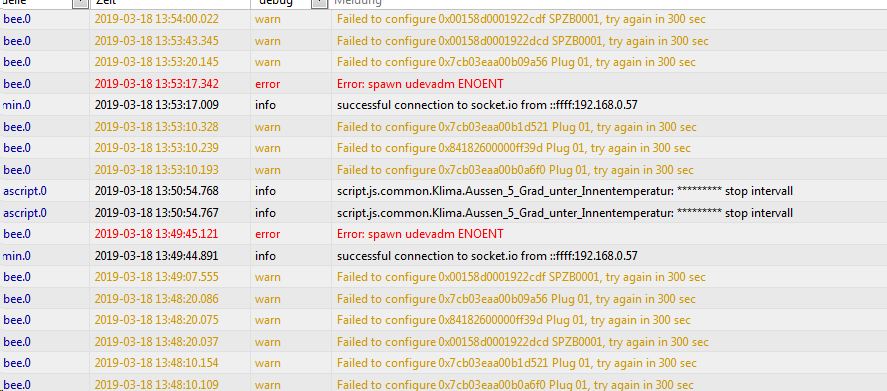This screenshot has width=887, height=391.
Task: Select timestamp 2019-03-18 13:53:10.328
Action: point(156,127)
